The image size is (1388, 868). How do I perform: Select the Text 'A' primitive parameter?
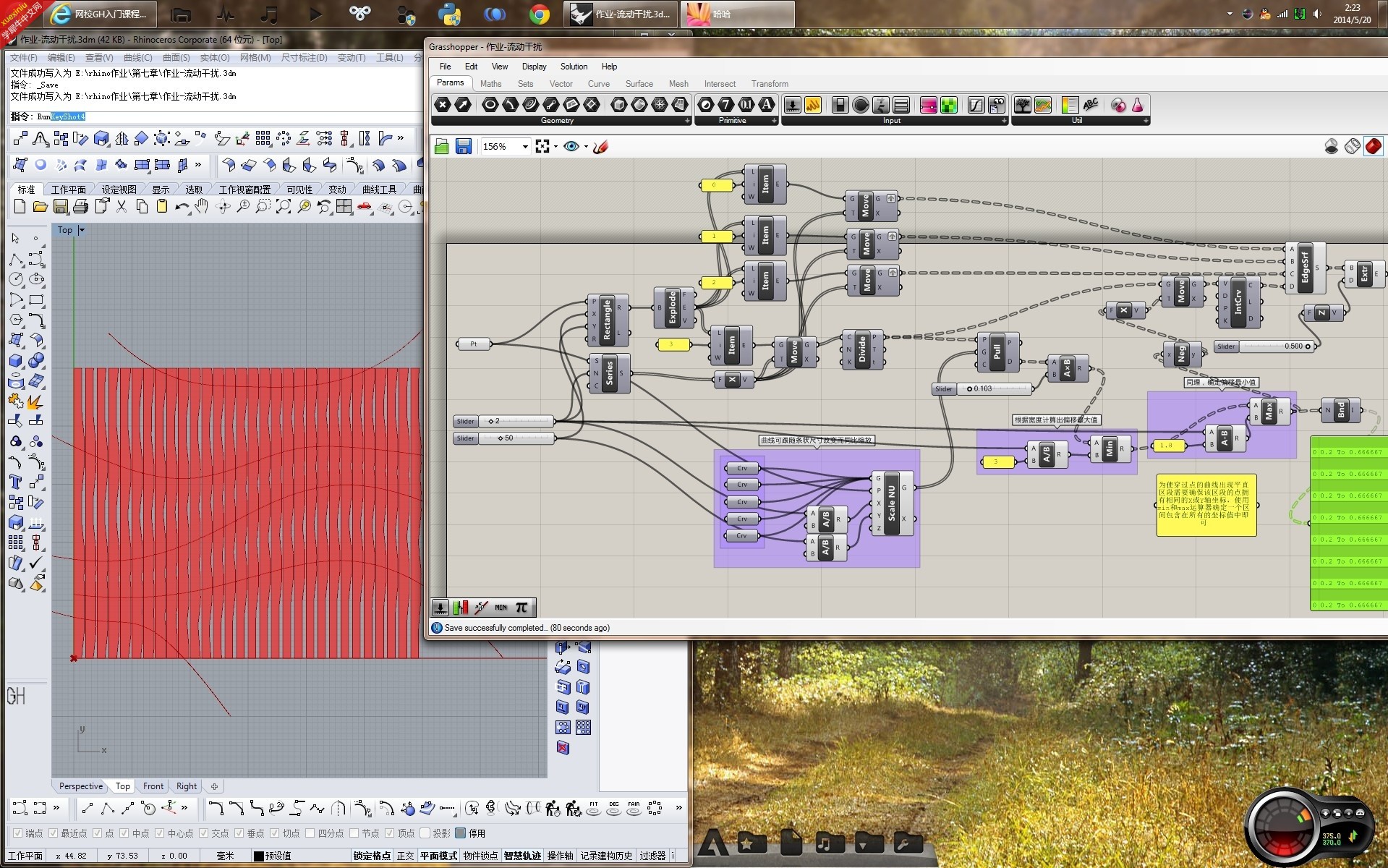(x=767, y=105)
